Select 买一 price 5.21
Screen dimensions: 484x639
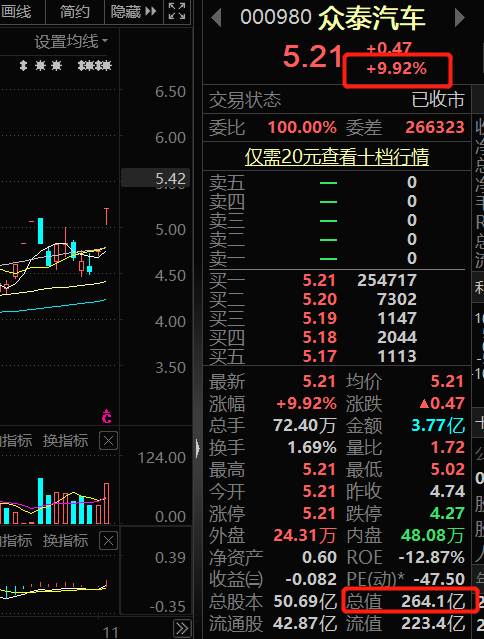[319, 280]
